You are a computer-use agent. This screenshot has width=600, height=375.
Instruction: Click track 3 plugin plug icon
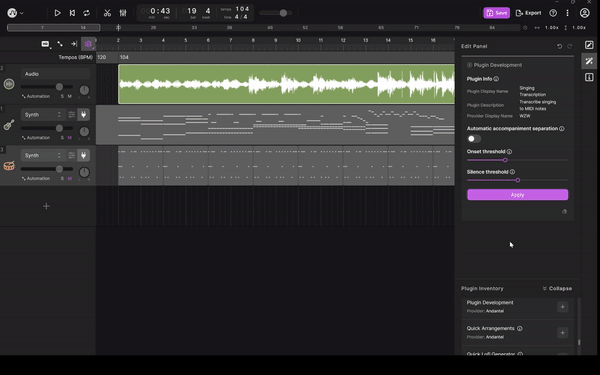click(x=83, y=155)
